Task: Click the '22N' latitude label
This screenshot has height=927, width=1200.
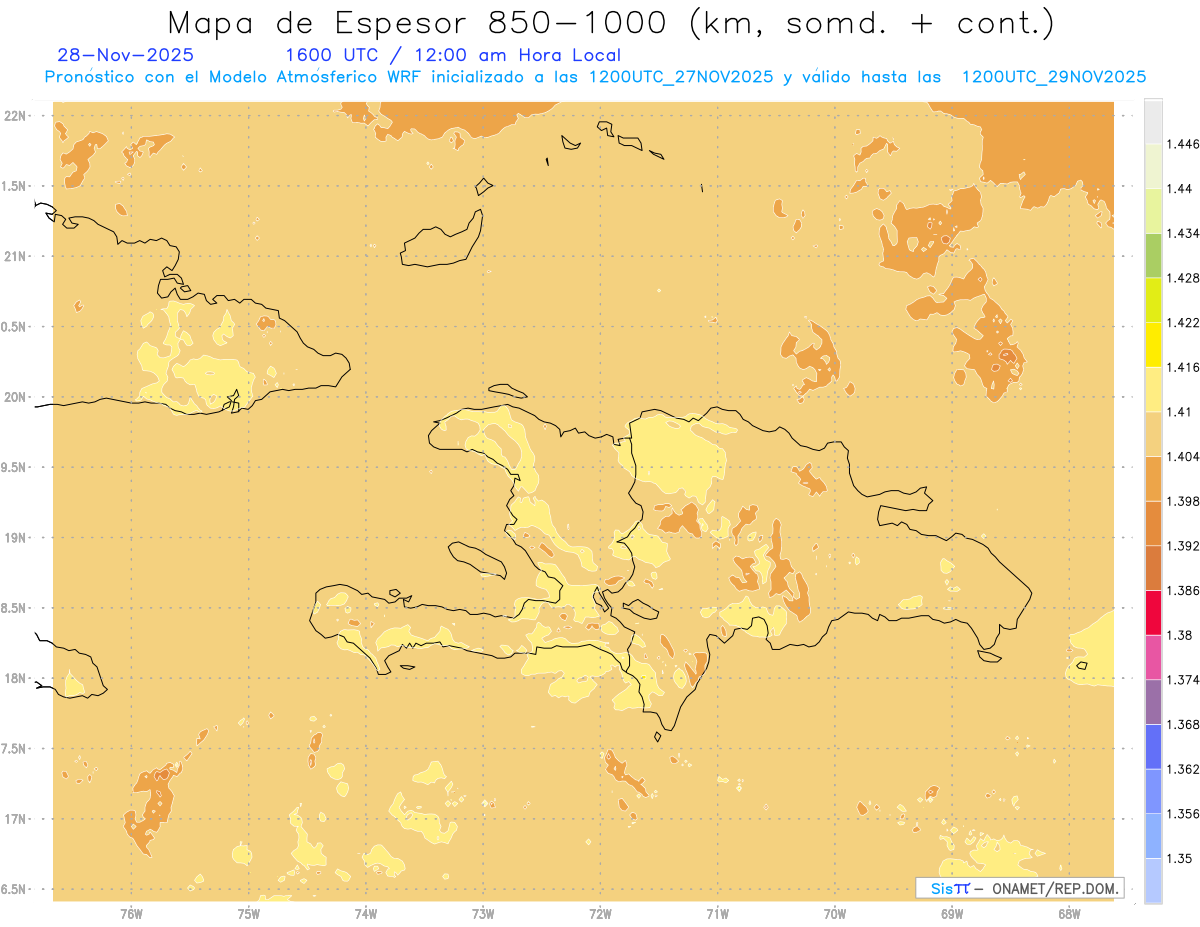Action: (14, 116)
